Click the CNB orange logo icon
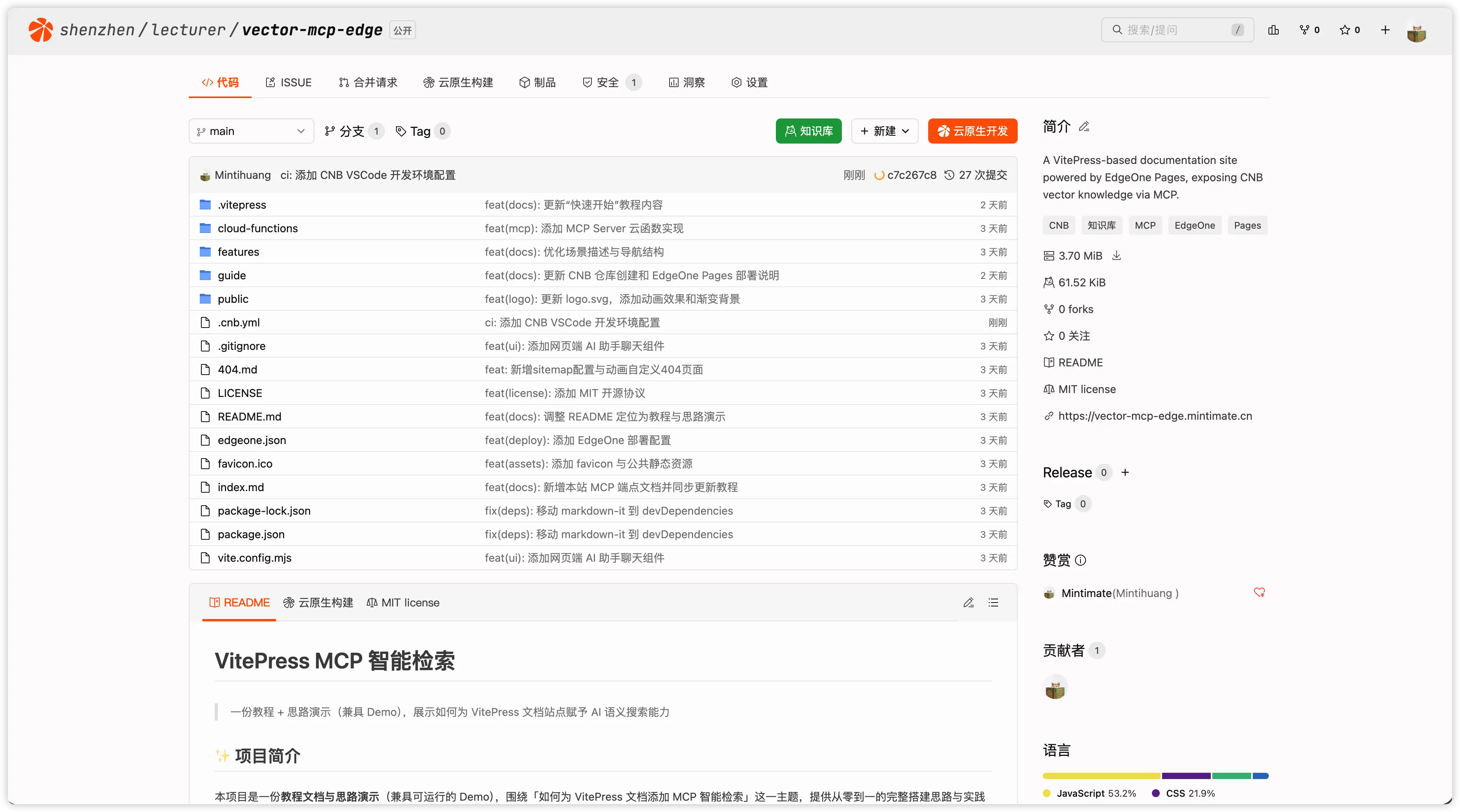 40,29
